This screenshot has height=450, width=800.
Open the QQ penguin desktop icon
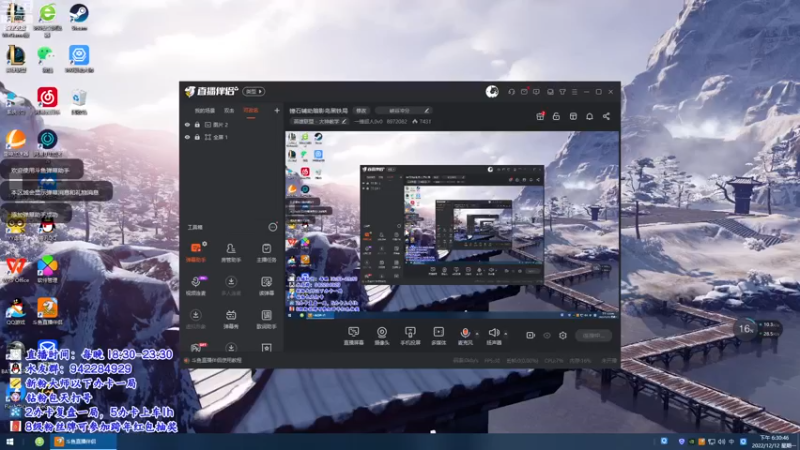pos(47,227)
